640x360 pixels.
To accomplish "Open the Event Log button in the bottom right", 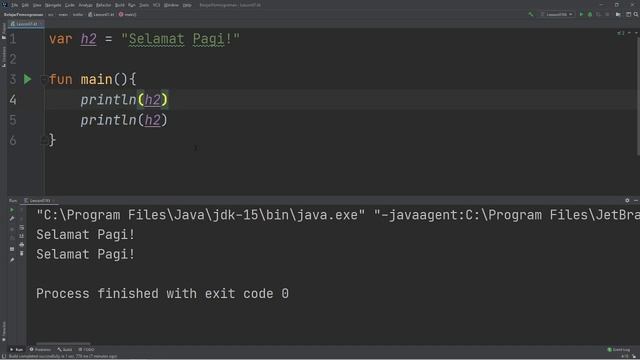I will click(x=619, y=350).
